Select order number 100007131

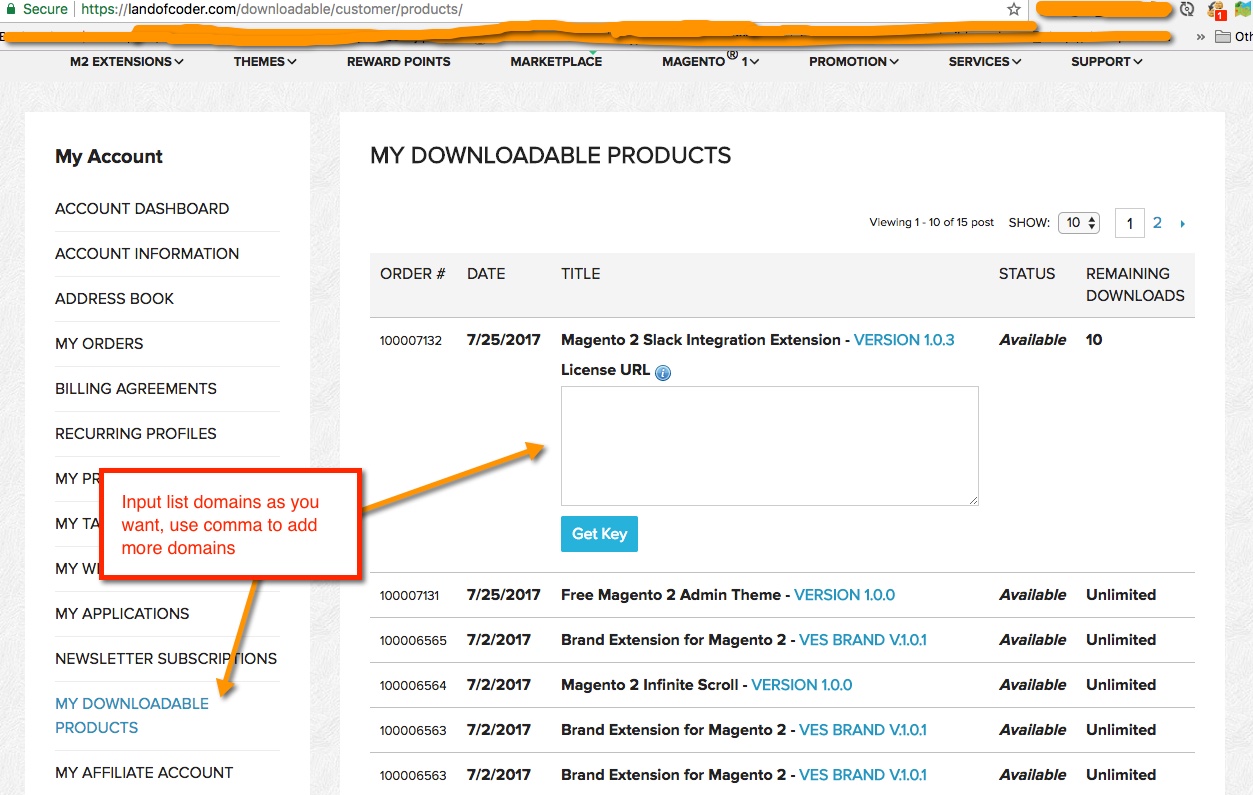point(411,596)
